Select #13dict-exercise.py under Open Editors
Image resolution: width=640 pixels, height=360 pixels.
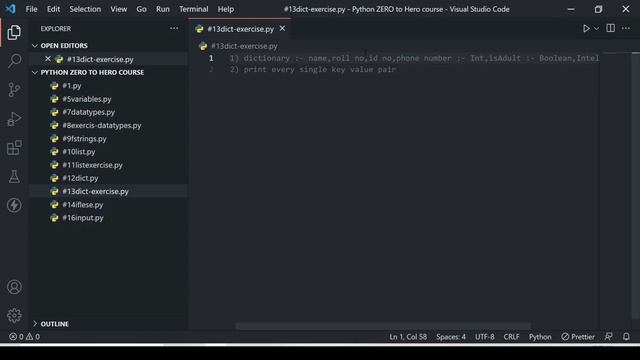click(x=109, y=59)
